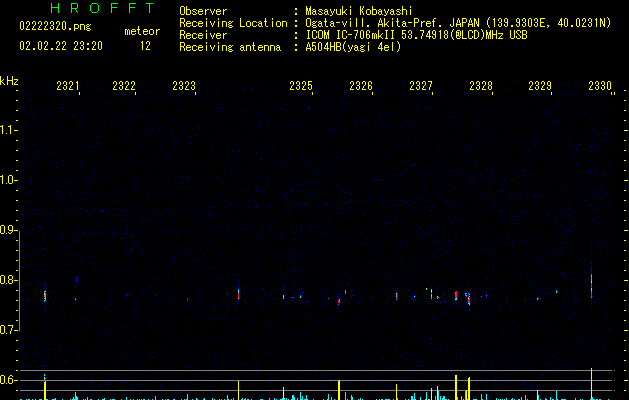Click the Receiver field label
Image resolution: width=629 pixels, height=400 pixels.
203,35
